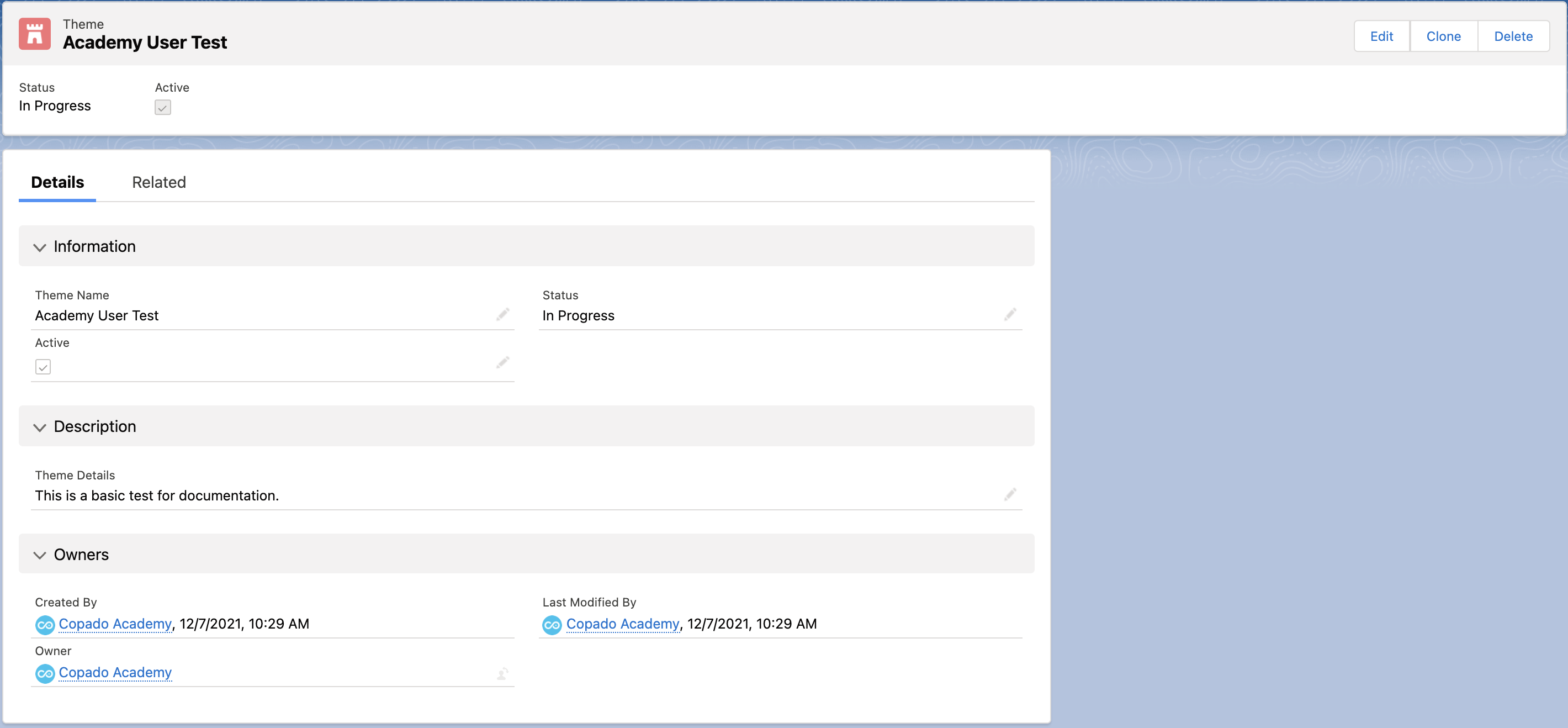Click Copado avatar icon beside Last Modified By
Screen dimensions: 1568x728
pyautogui.click(x=552, y=625)
